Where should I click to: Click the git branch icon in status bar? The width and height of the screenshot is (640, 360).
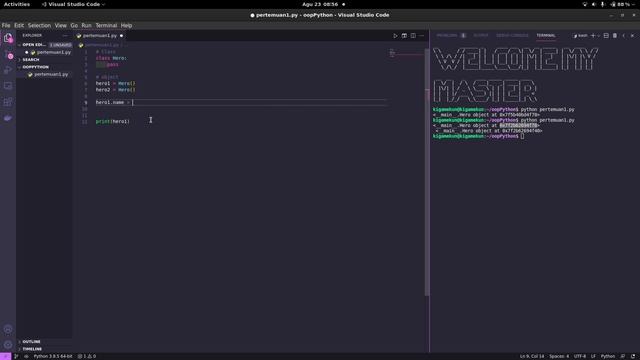point(16,356)
